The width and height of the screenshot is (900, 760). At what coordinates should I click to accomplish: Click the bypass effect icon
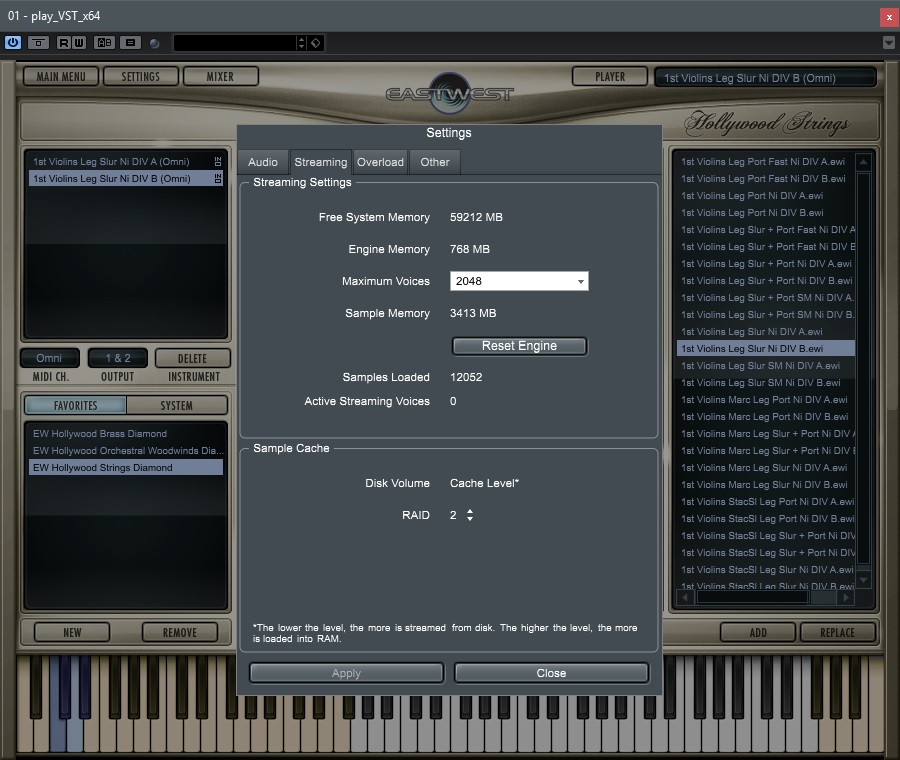click(x=38, y=42)
